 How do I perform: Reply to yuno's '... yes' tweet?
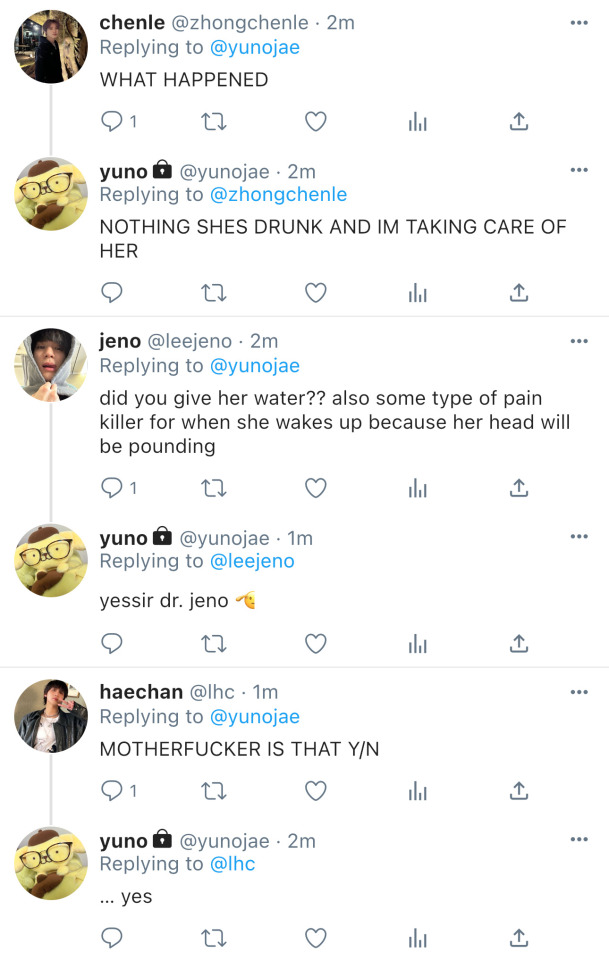pos(113,938)
